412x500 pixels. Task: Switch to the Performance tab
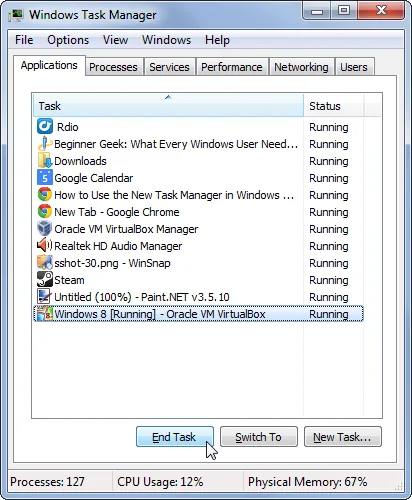point(232,67)
